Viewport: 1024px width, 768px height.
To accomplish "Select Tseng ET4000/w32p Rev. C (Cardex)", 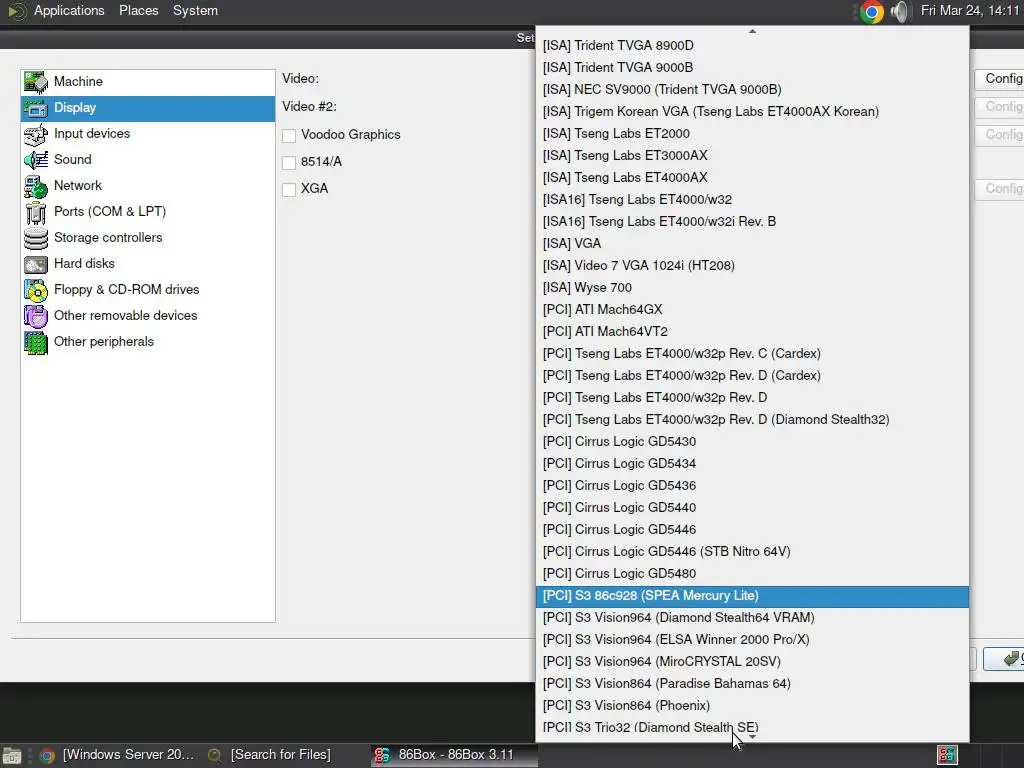I will (752, 354).
